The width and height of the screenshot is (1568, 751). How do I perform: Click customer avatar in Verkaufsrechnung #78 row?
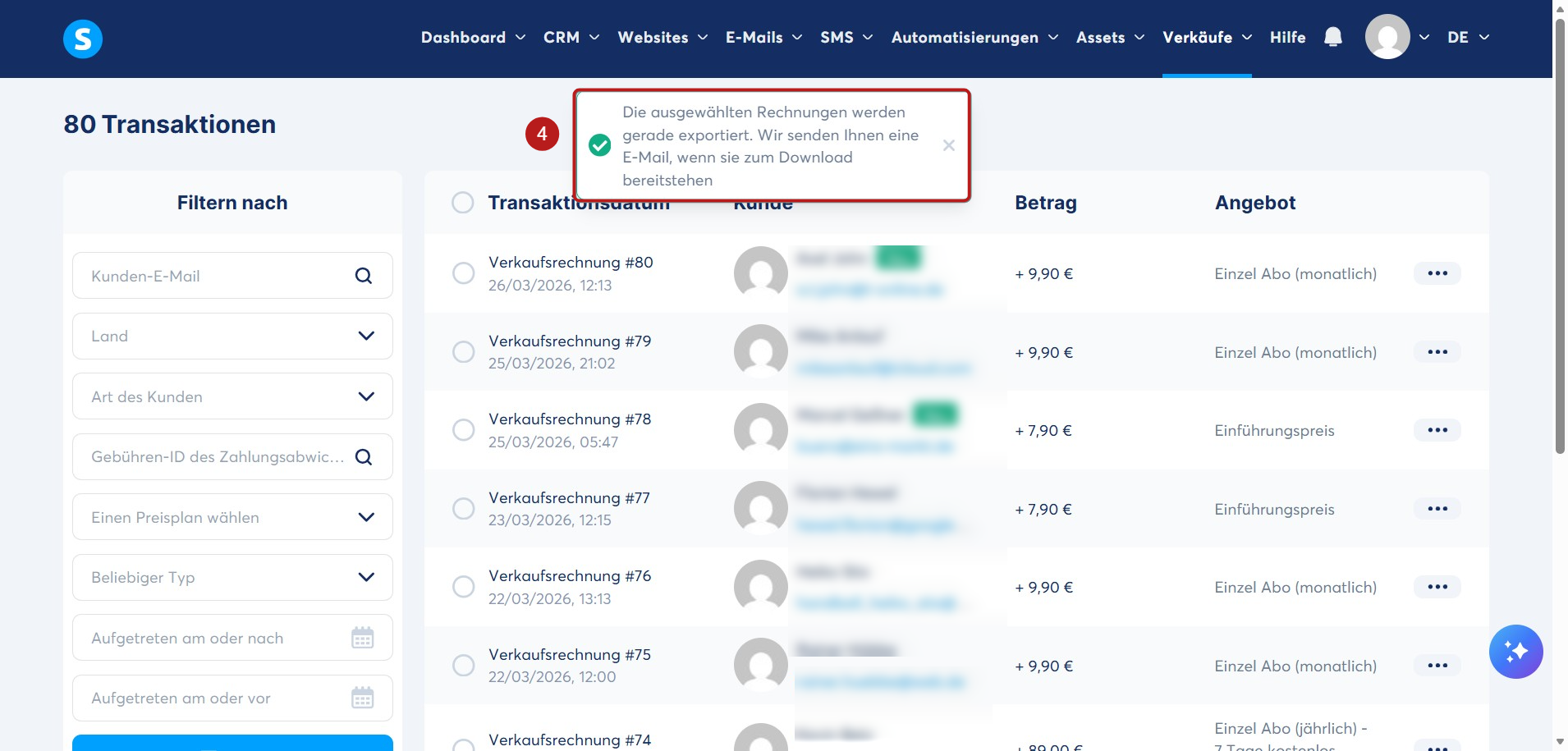[761, 430]
